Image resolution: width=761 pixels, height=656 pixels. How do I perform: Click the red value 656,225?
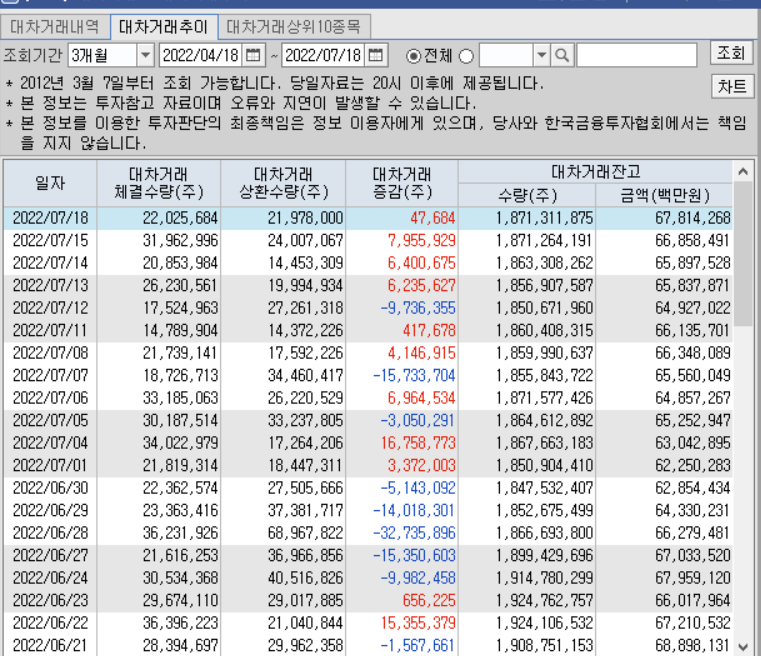(429, 601)
